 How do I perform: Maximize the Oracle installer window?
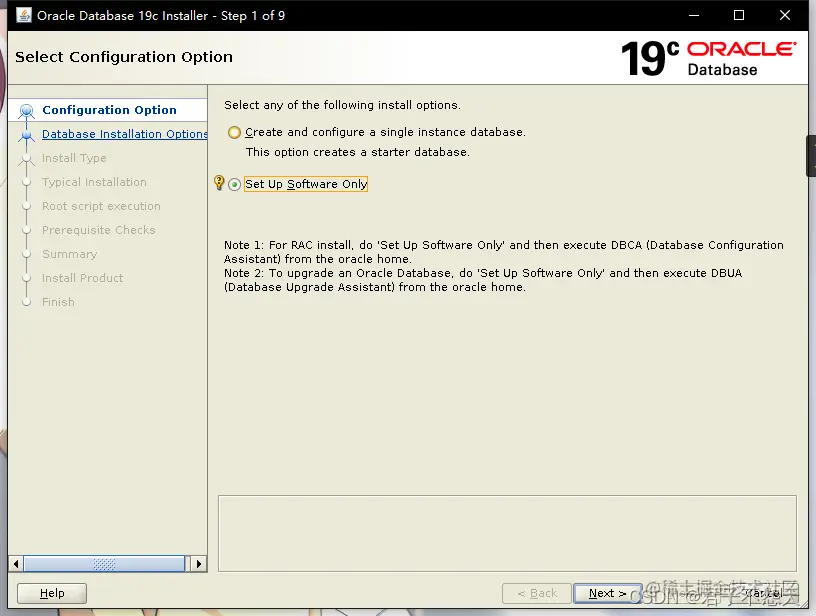(738, 15)
